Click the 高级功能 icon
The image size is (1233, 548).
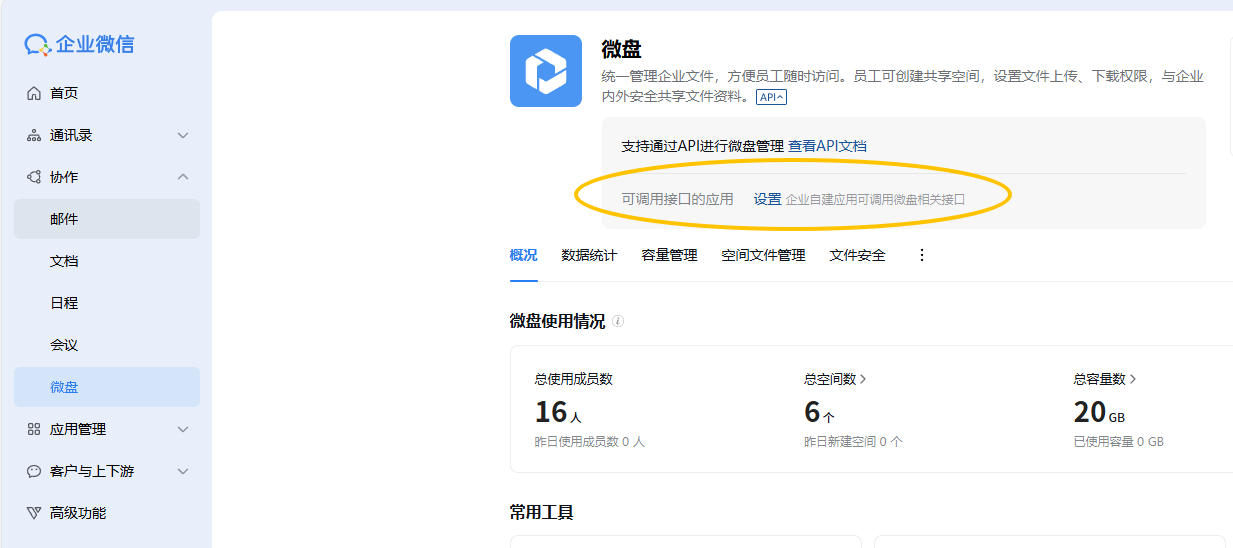coord(34,513)
